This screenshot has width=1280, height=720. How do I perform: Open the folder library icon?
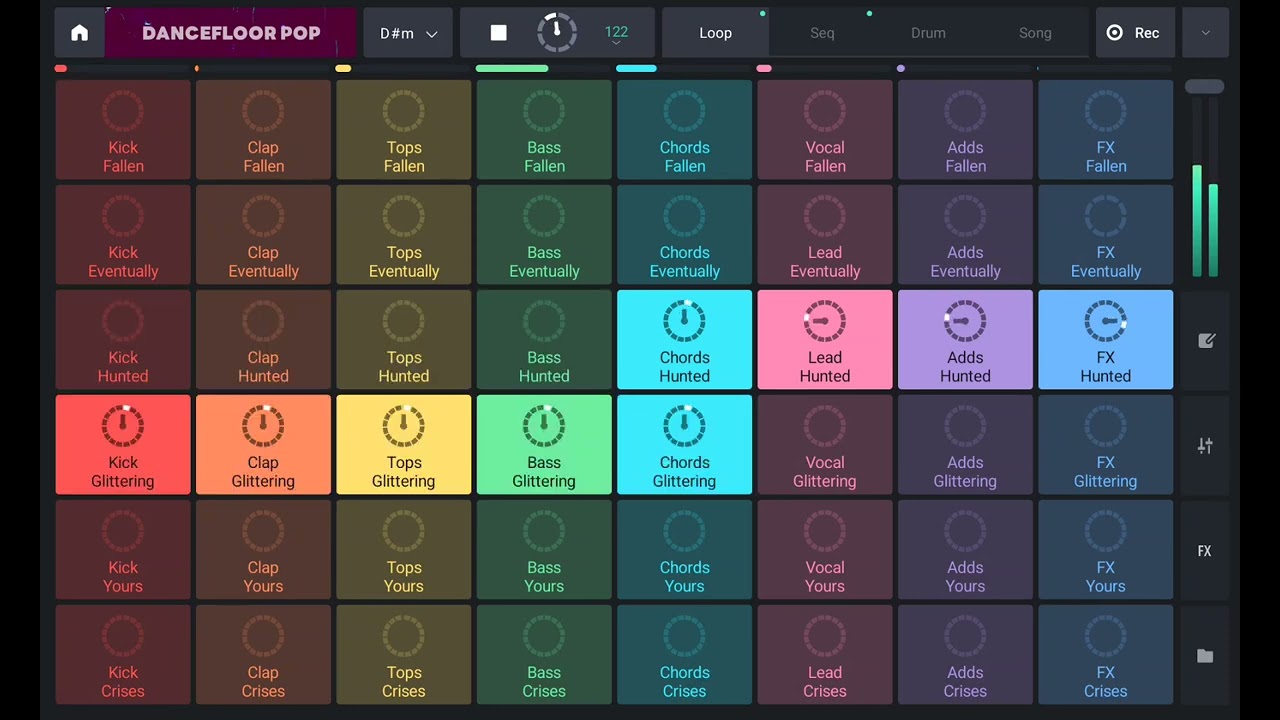[x=1206, y=656]
